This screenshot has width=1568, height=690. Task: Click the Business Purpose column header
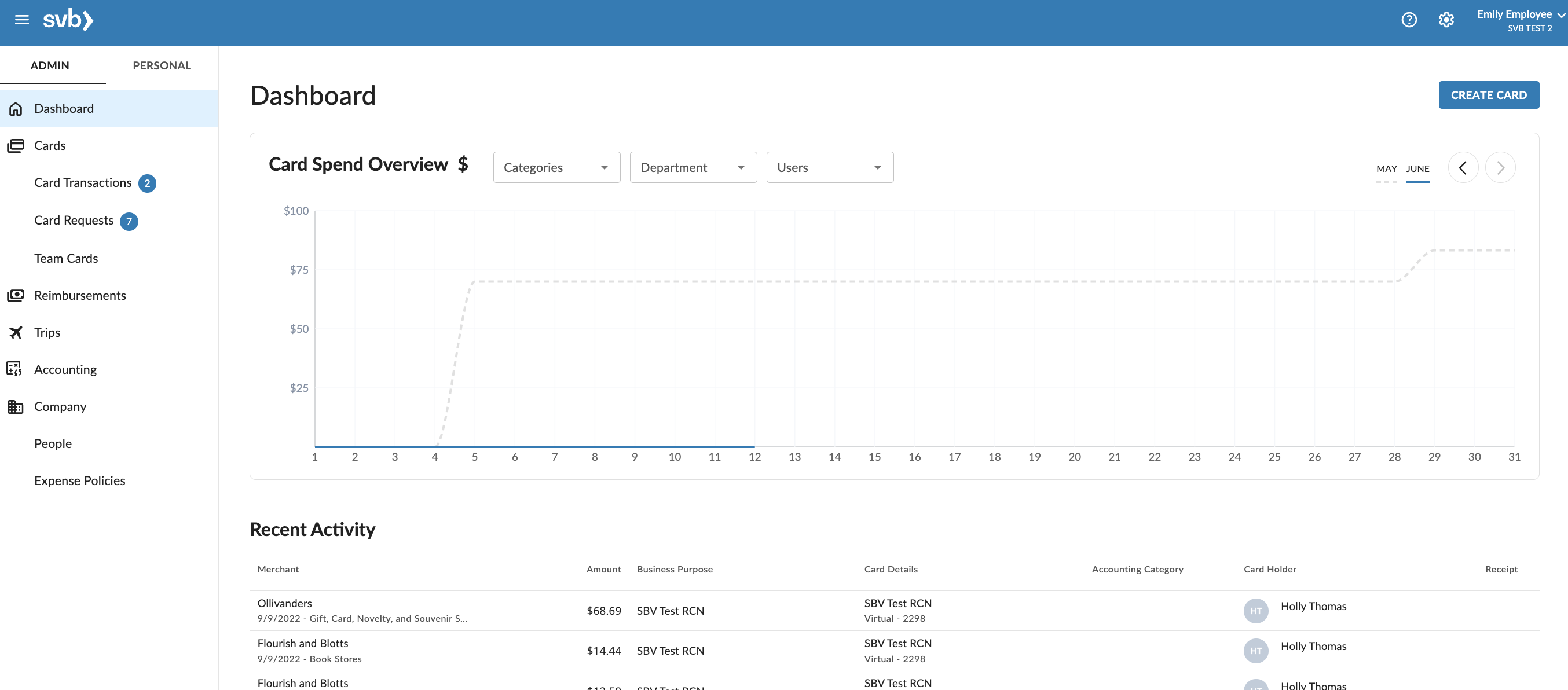click(675, 570)
